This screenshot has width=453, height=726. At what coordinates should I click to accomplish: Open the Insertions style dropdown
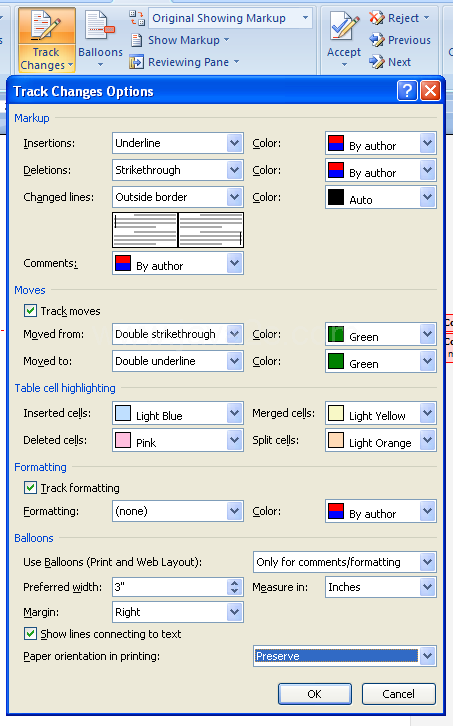point(178,143)
